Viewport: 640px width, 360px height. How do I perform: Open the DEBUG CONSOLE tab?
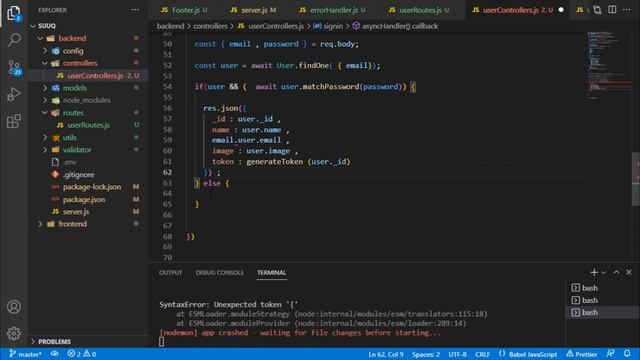219,272
